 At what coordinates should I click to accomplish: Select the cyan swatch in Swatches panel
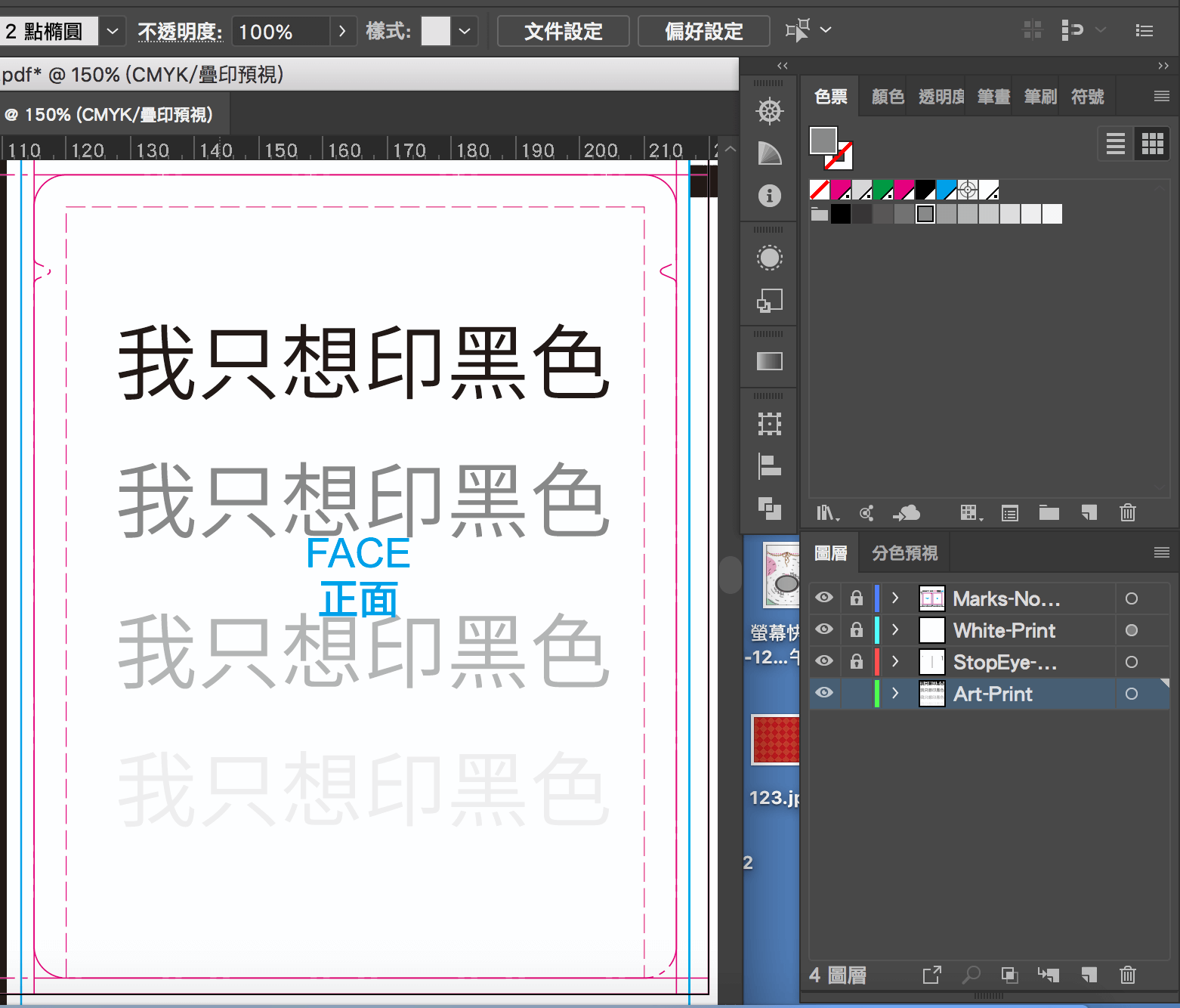tap(947, 190)
